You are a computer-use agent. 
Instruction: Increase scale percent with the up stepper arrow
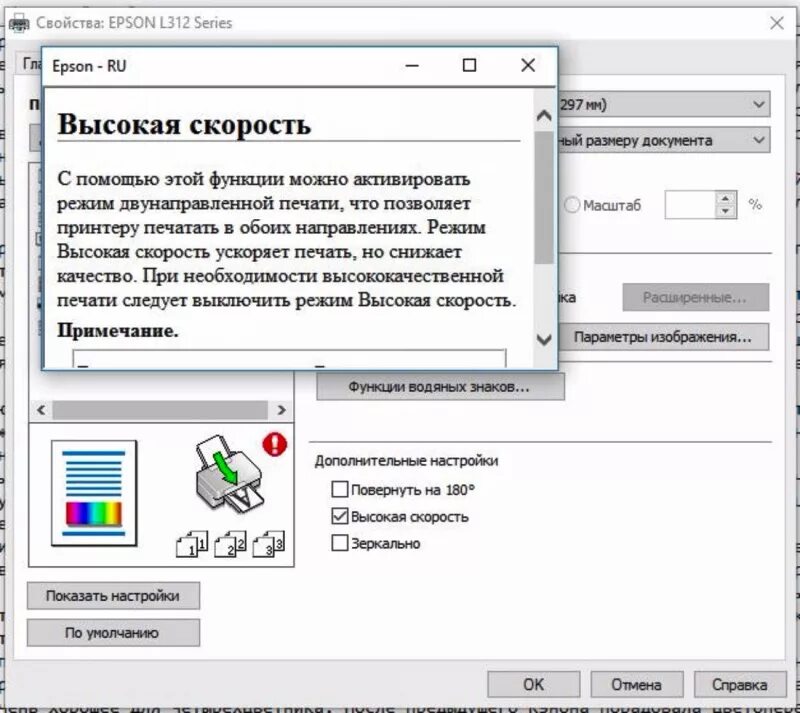tap(726, 198)
